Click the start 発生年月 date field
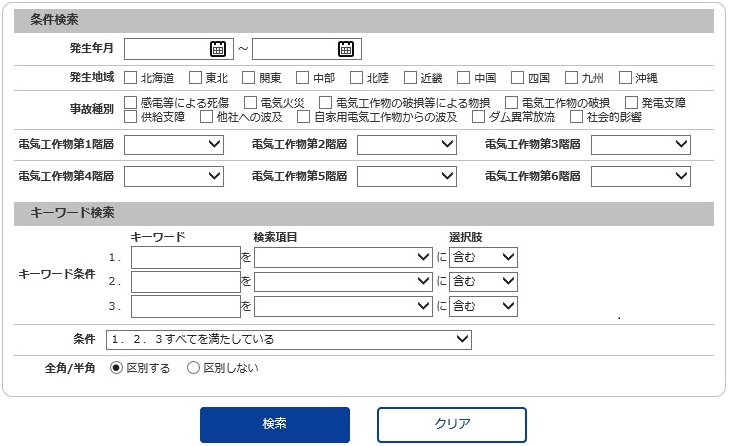This screenshot has height=446, width=729. (x=179, y=49)
